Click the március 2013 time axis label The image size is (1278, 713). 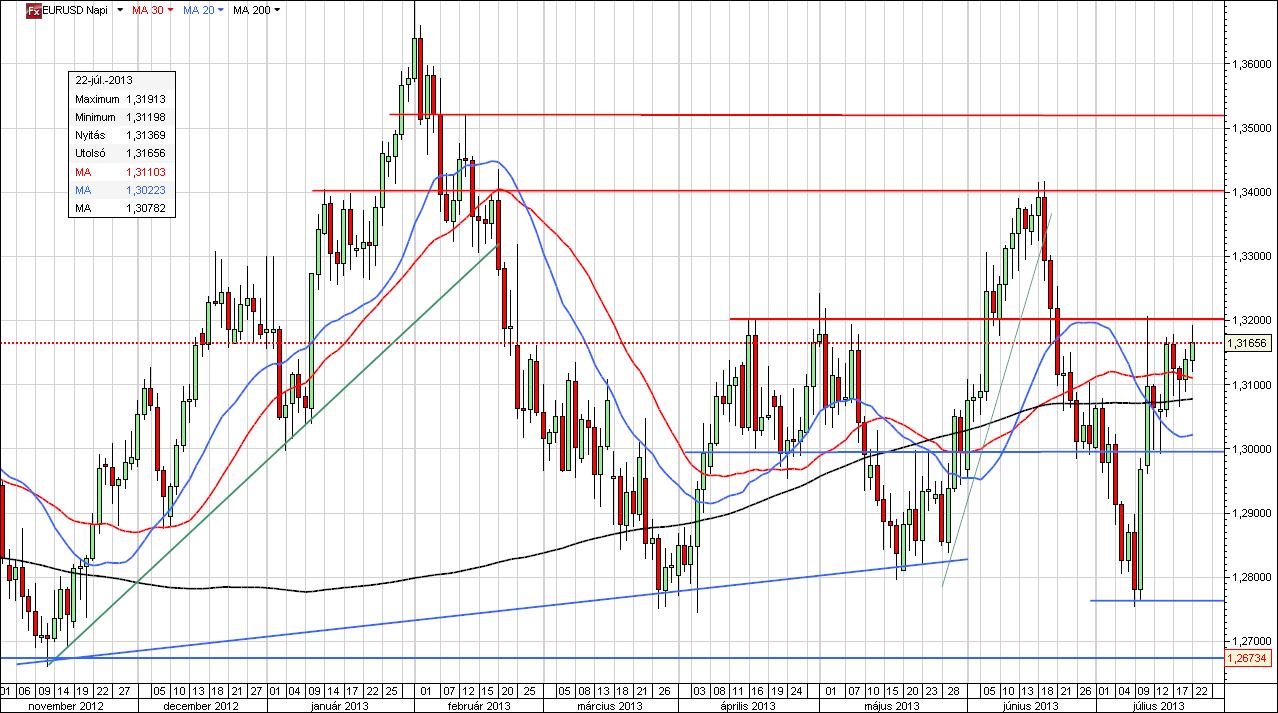pyautogui.click(x=608, y=706)
